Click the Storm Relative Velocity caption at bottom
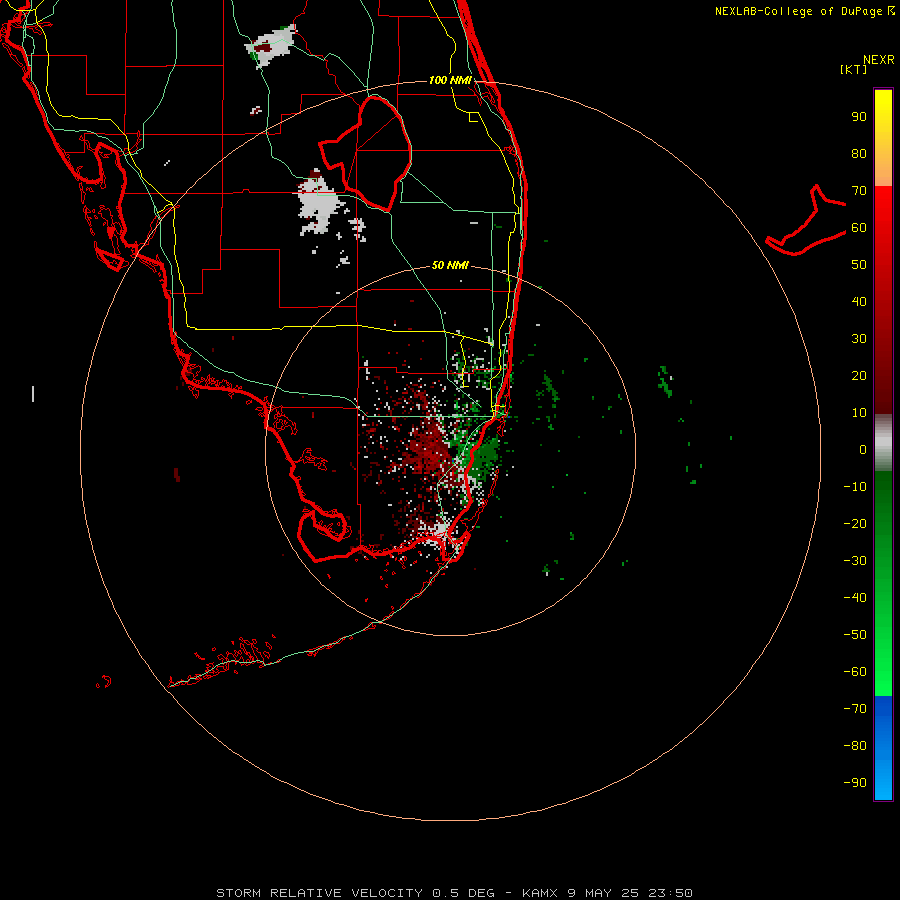 [454, 893]
